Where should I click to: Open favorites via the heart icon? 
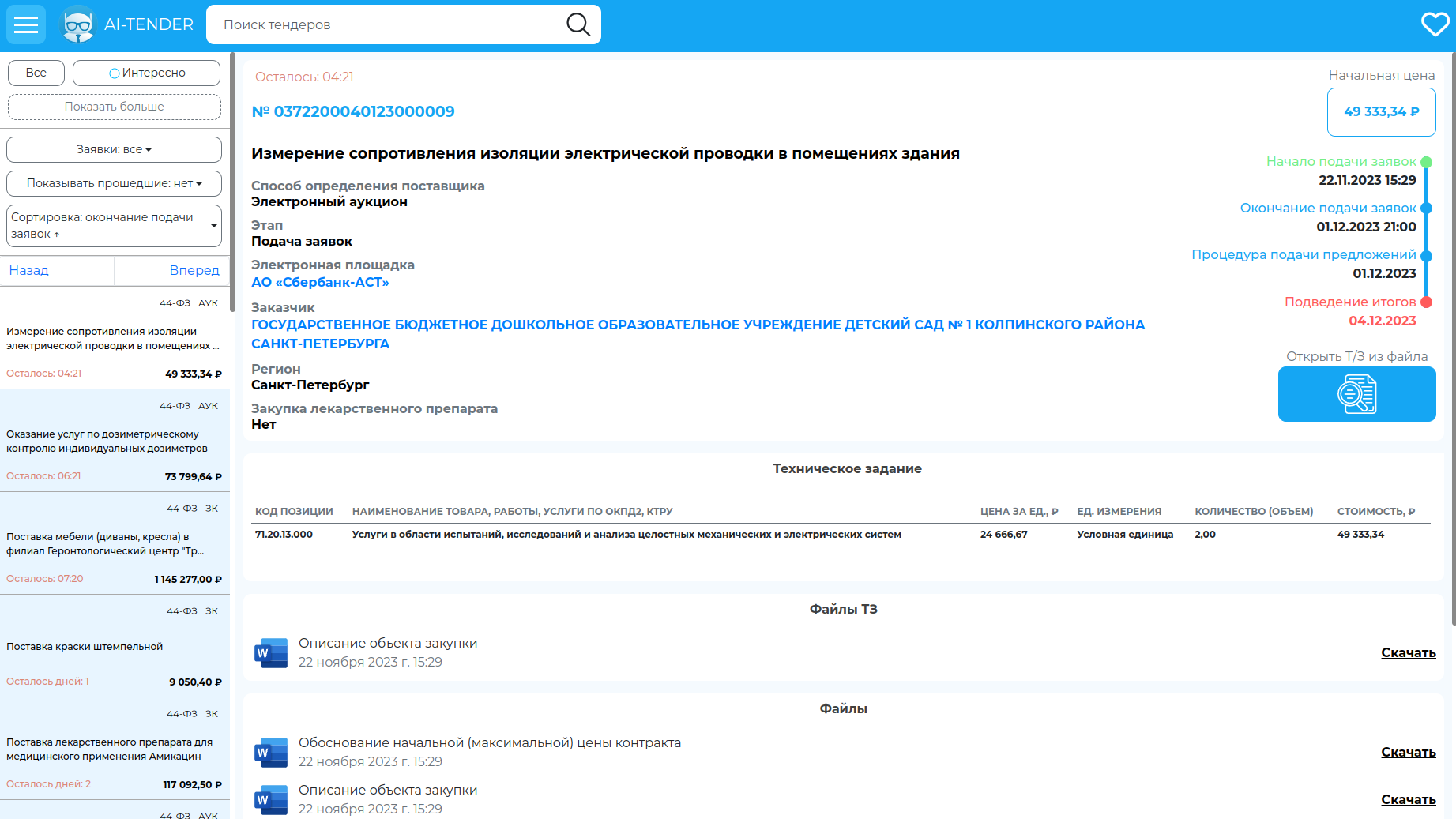[1435, 24]
